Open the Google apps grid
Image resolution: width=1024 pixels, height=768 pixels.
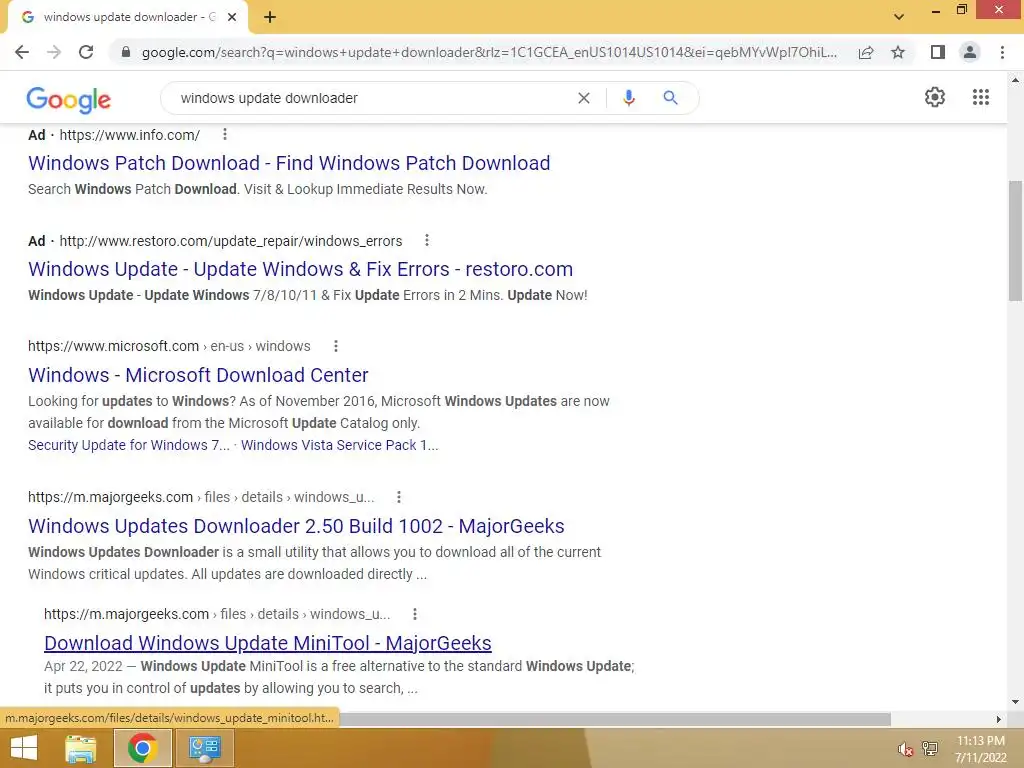tap(981, 97)
